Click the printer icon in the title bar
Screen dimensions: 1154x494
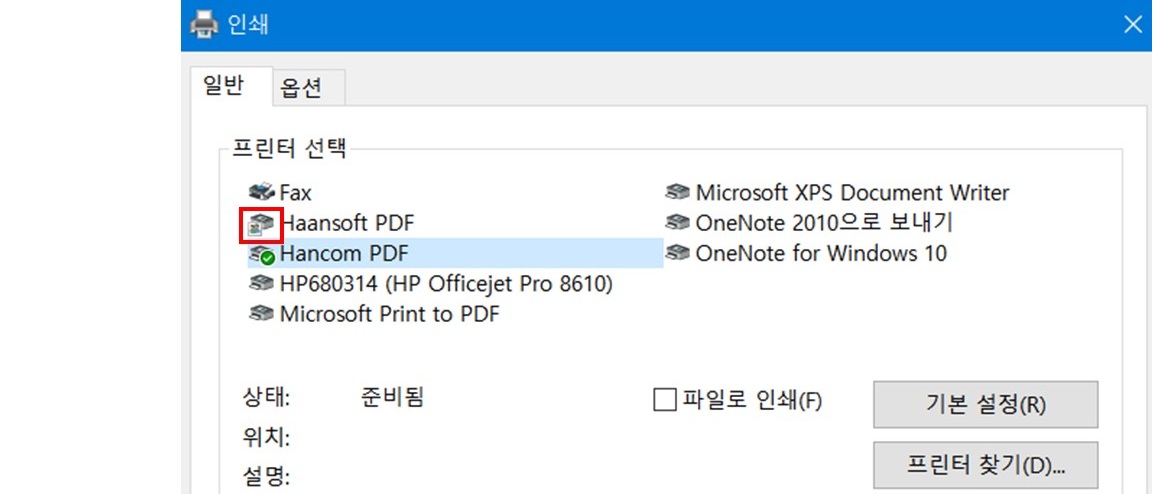click(x=204, y=25)
